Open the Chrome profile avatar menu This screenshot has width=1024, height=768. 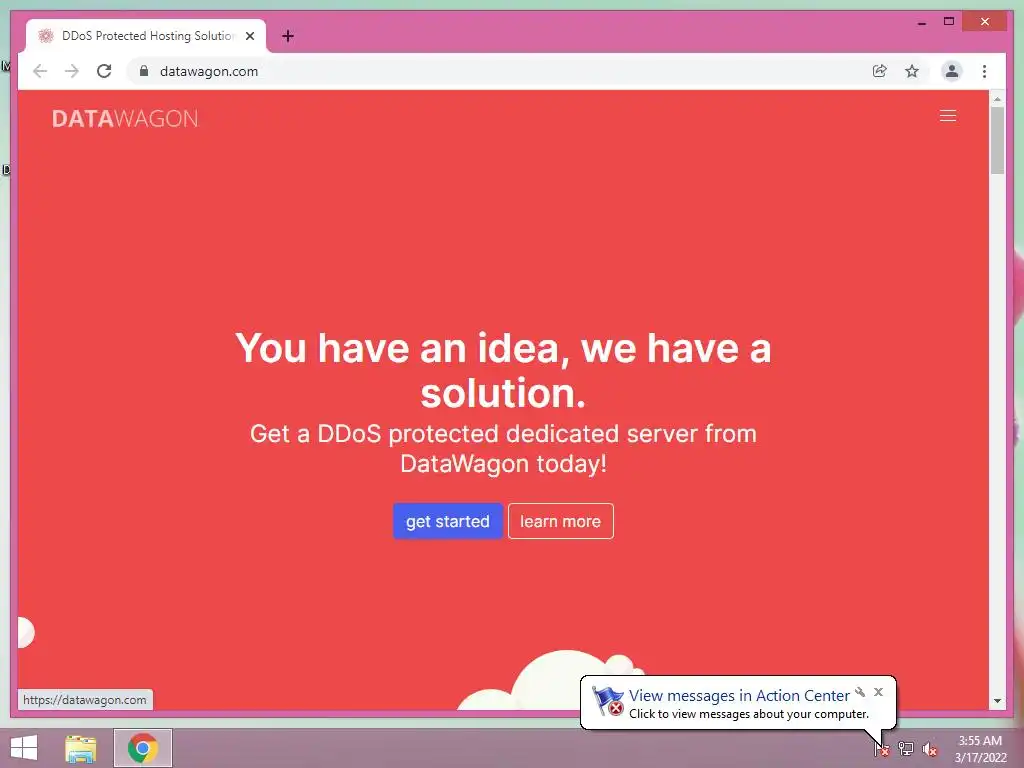[952, 71]
